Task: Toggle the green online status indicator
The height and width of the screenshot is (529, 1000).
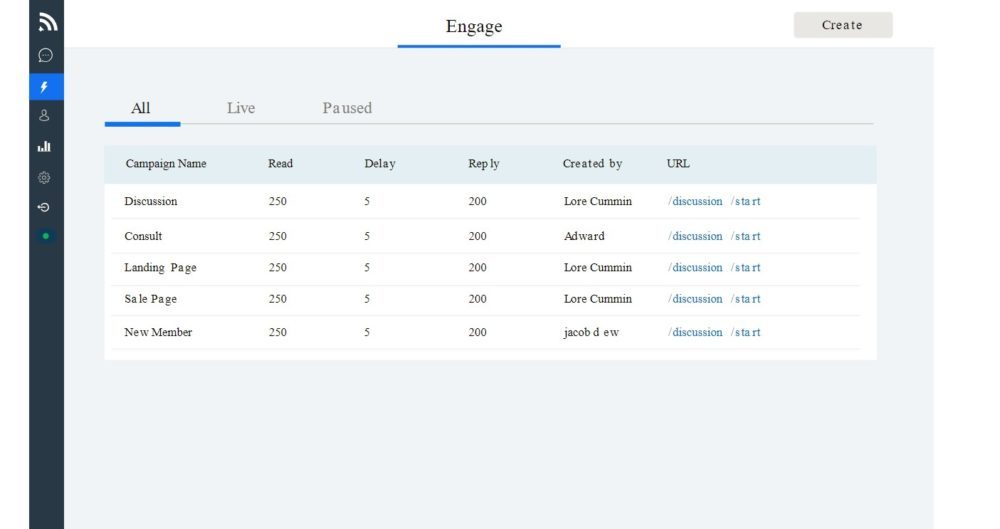Action: (x=46, y=236)
